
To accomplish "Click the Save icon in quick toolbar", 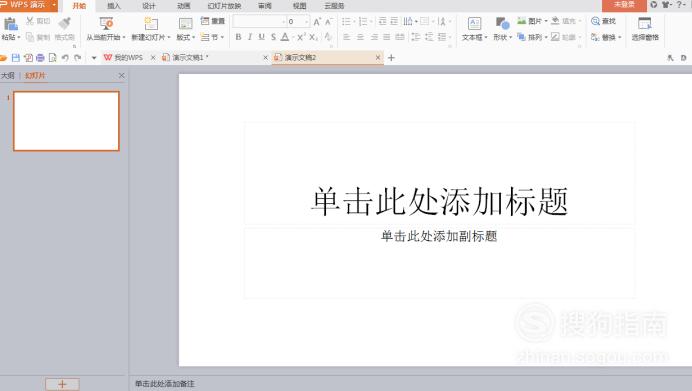I will tap(16, 58).
